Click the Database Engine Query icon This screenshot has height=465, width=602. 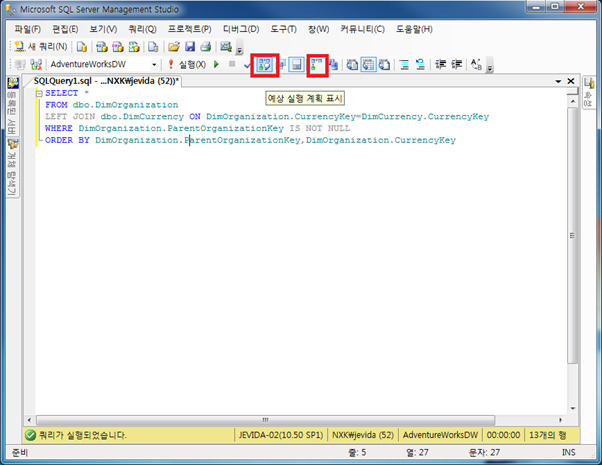click(x=81, y=47)
